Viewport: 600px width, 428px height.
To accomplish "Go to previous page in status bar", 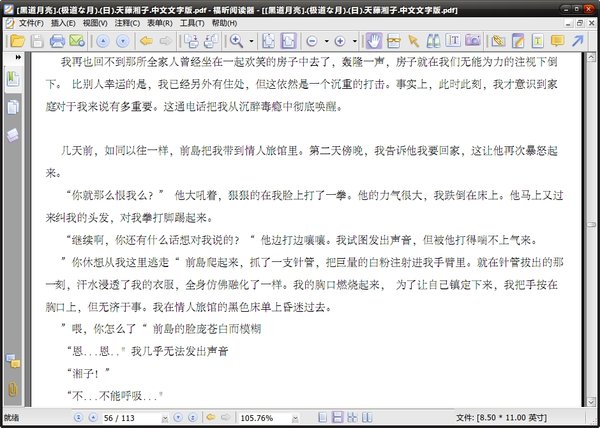I will (93, 417).
